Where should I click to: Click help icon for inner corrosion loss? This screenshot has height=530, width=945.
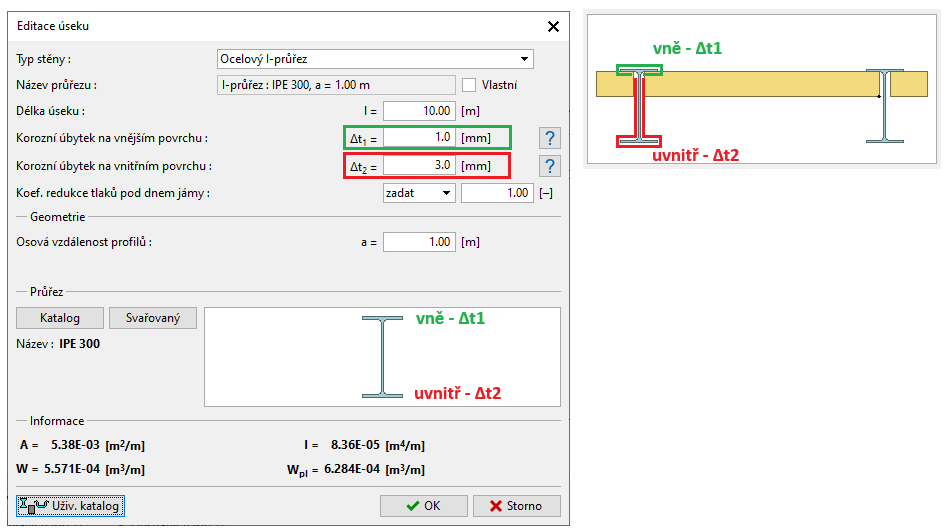coord(548,166)
